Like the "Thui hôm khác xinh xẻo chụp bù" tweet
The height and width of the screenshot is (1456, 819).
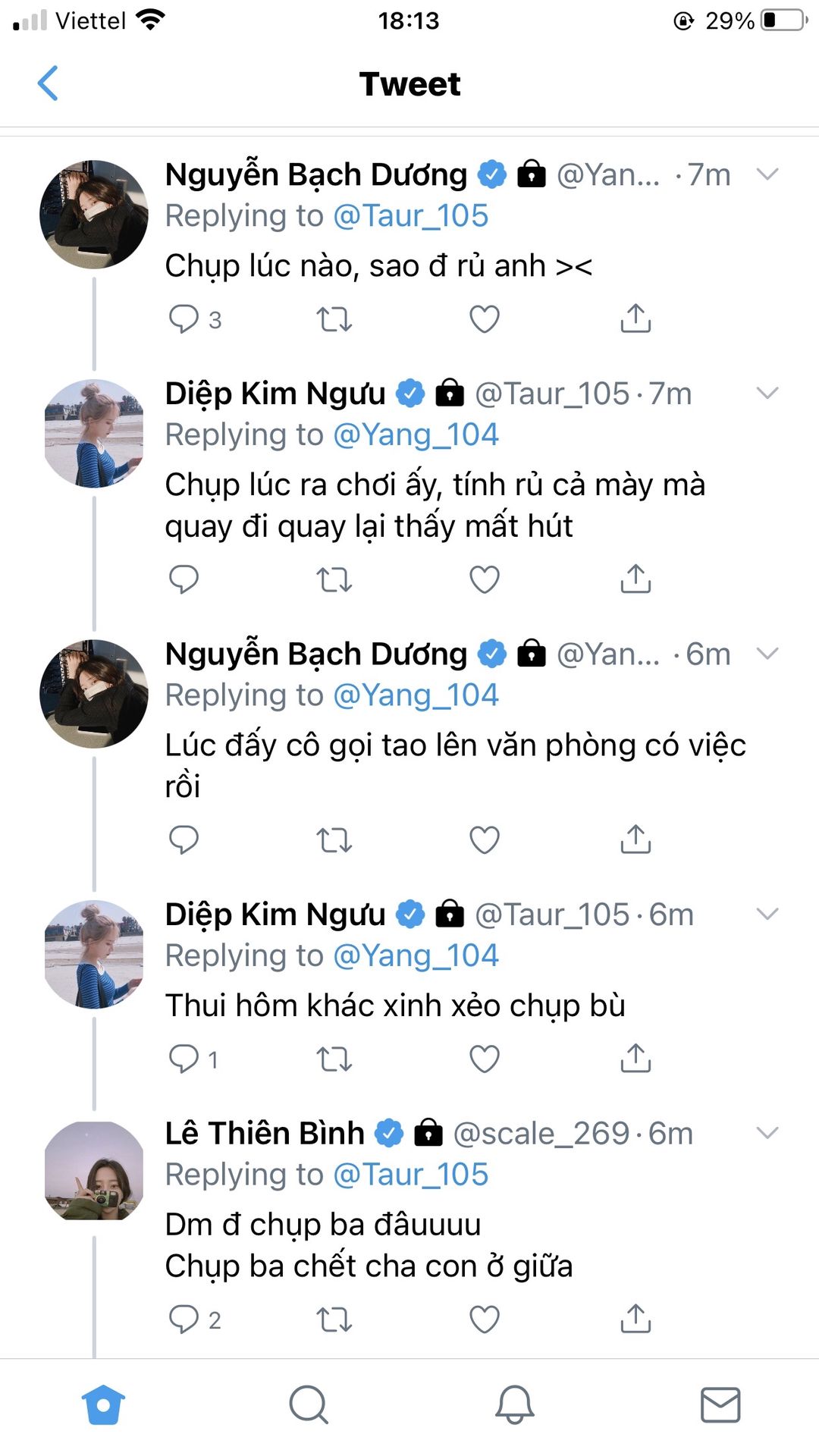click(x=485, y=1059)
